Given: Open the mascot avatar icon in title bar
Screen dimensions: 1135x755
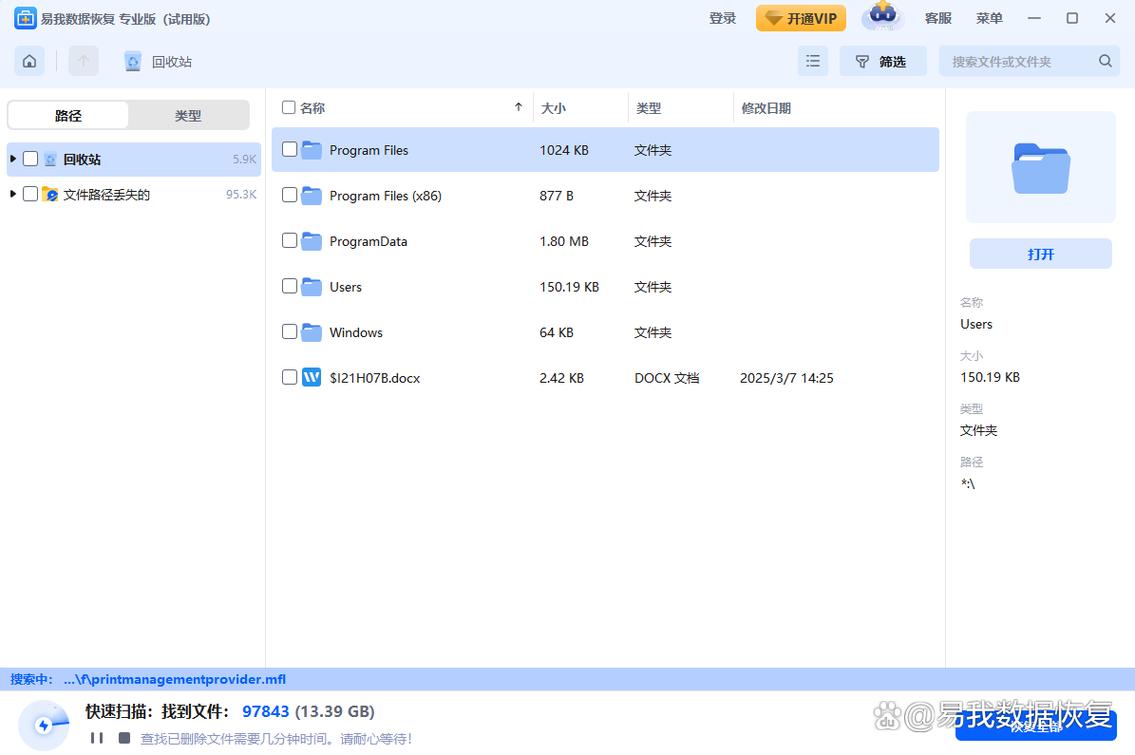Looking at the screenshot, I should tap(882, 17).
